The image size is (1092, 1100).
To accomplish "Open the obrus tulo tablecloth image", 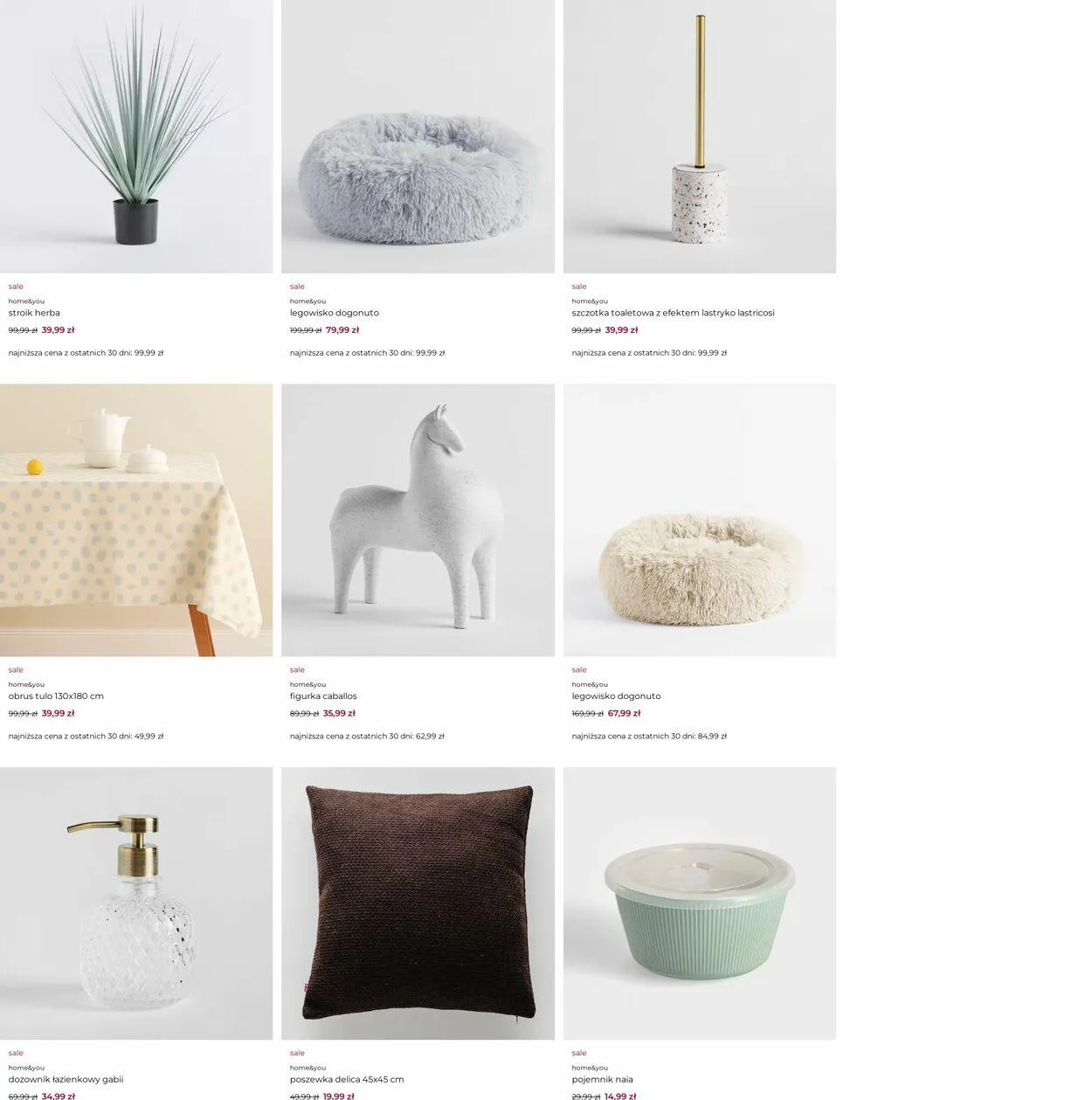I will [x=136, y=520].
